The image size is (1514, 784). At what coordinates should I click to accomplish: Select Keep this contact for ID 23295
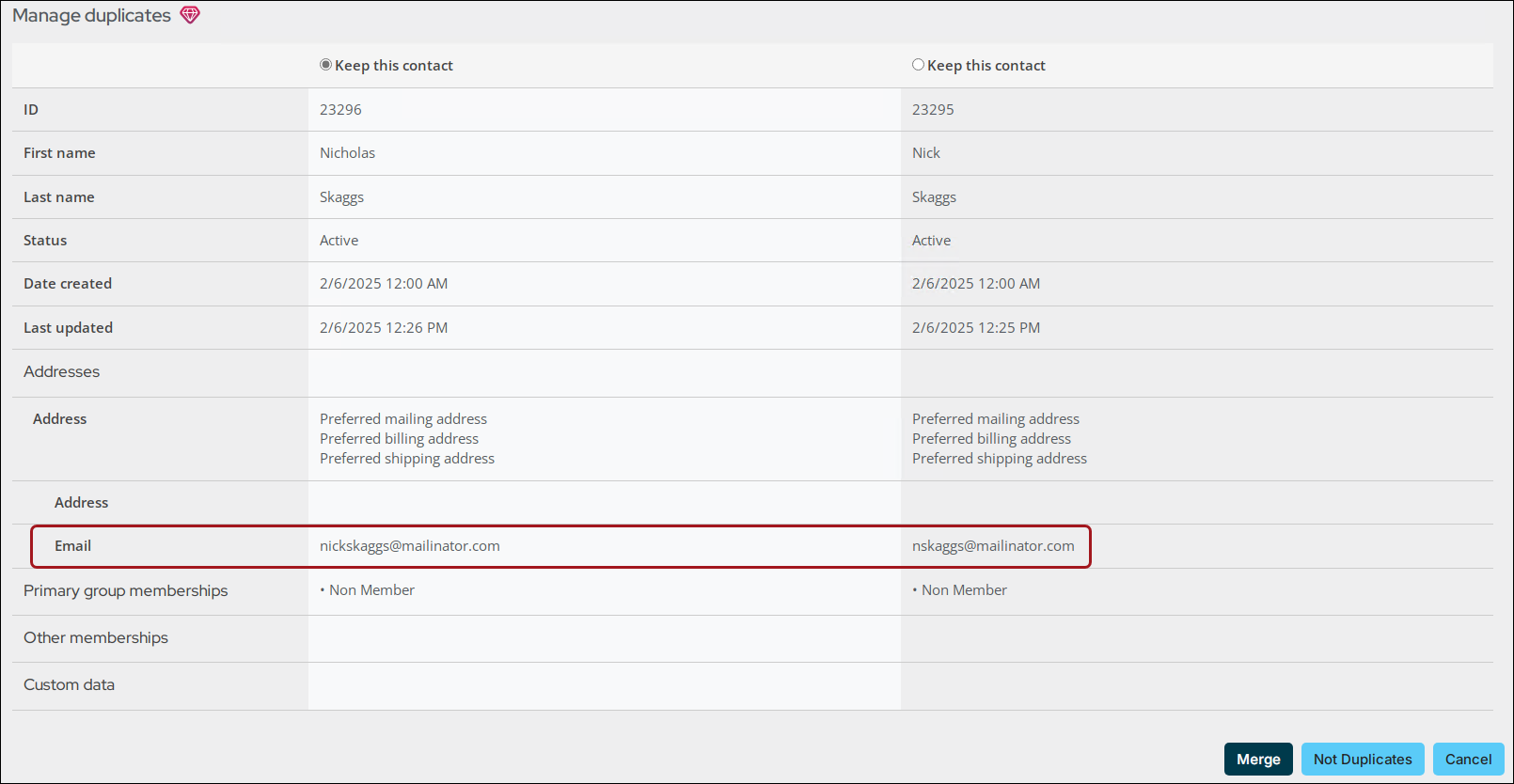tap(918, 65)
